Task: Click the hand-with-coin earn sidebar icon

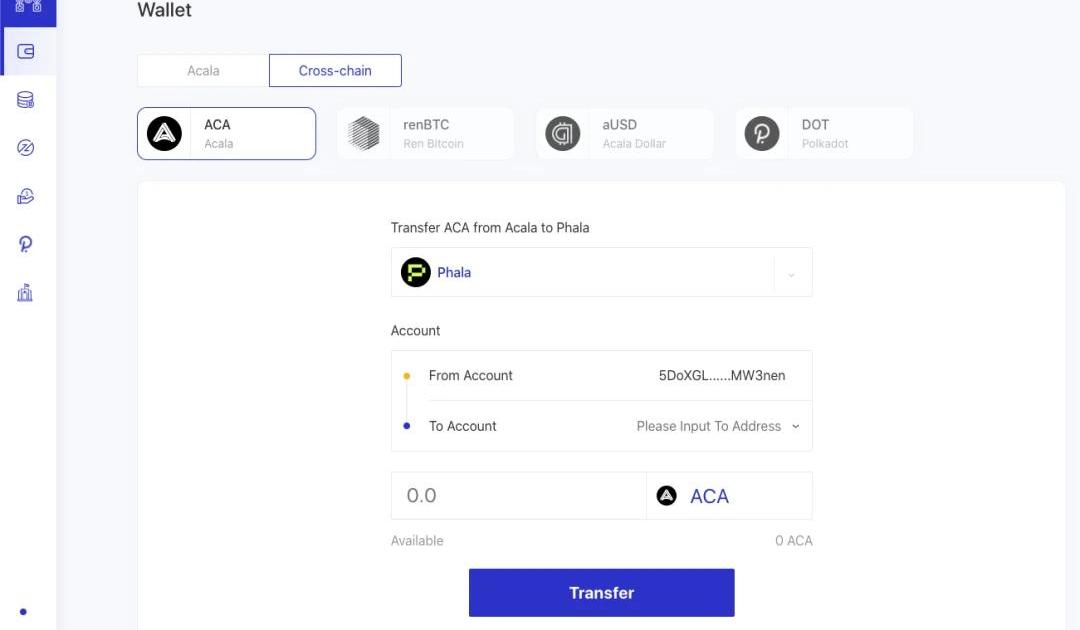Action: [x=25, y=196]
